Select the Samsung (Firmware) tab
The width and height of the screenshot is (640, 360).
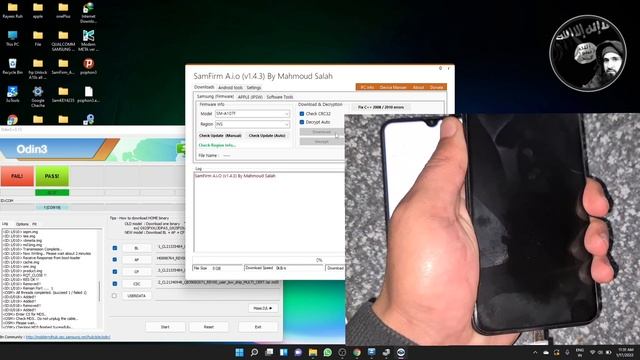click(215, 97)
